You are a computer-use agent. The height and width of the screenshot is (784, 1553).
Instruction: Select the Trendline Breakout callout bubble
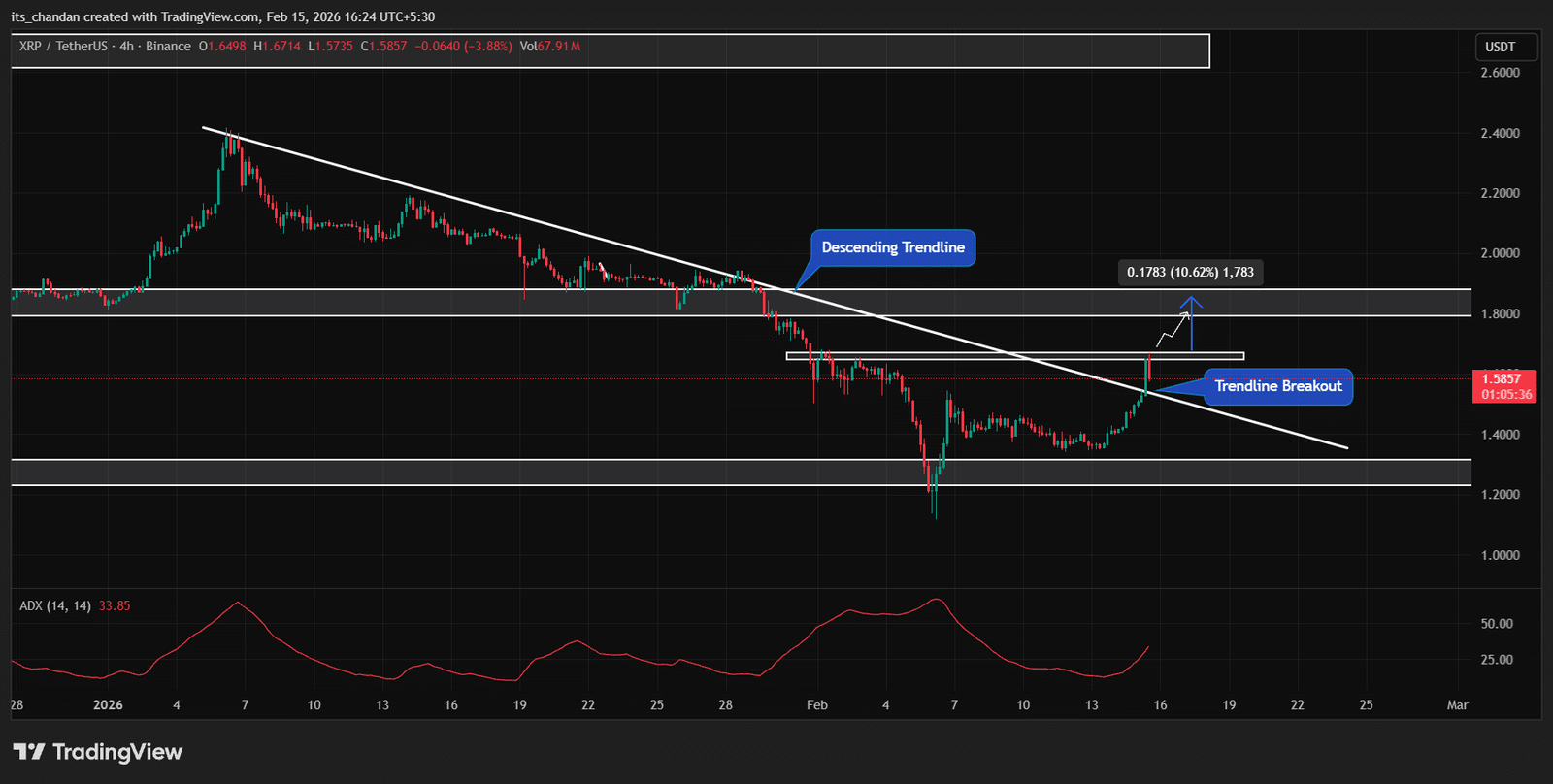coord(1277,386)
